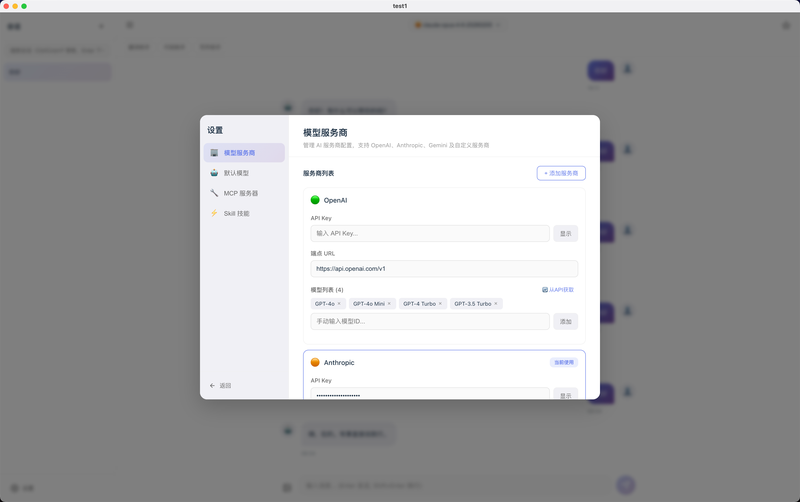The width and height of the screenshot is (800, 502).
Task: Click the 模型列表 (4) label
Action: pos(327,290)
